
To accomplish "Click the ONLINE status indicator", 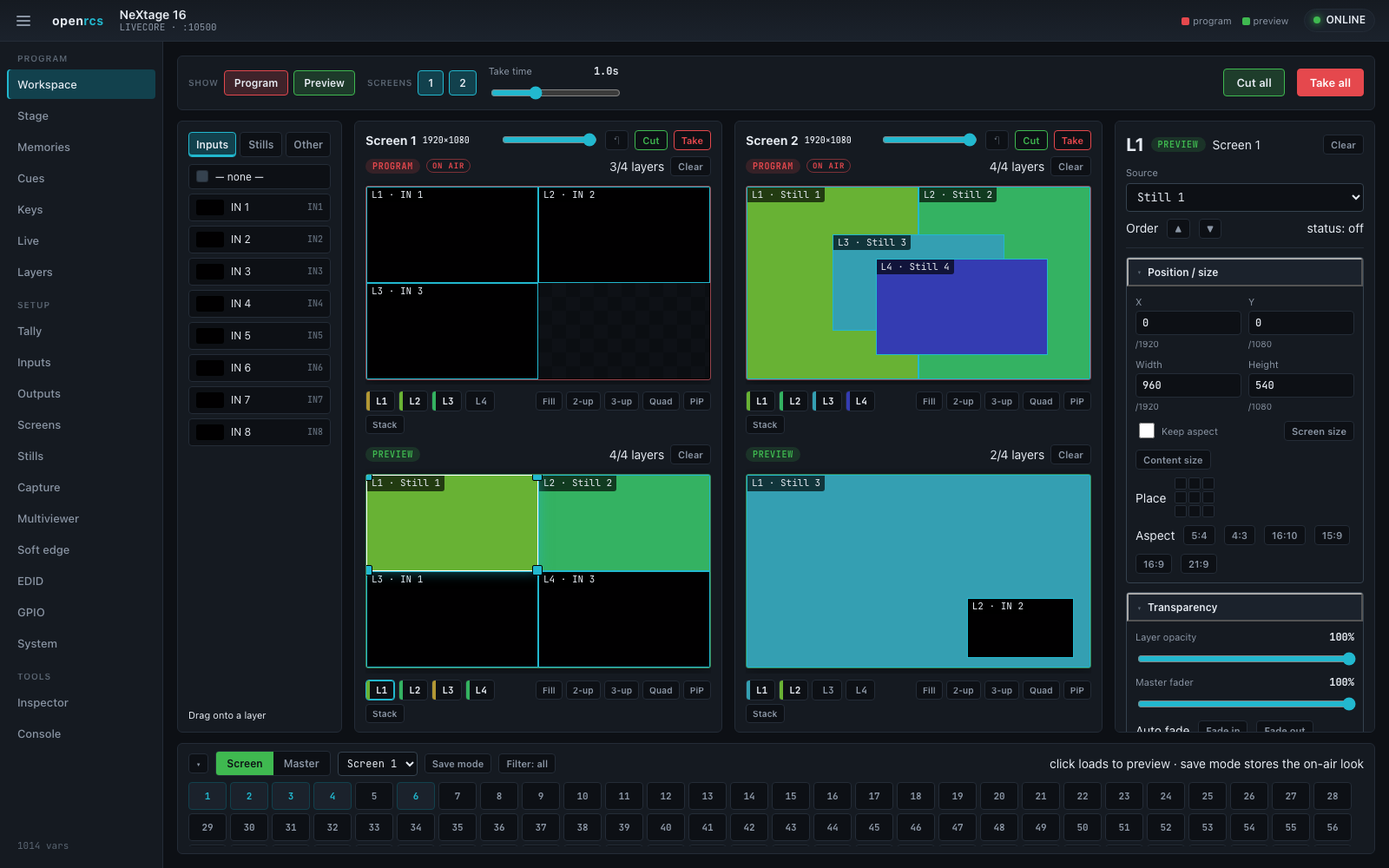I will click(1340, 20).
